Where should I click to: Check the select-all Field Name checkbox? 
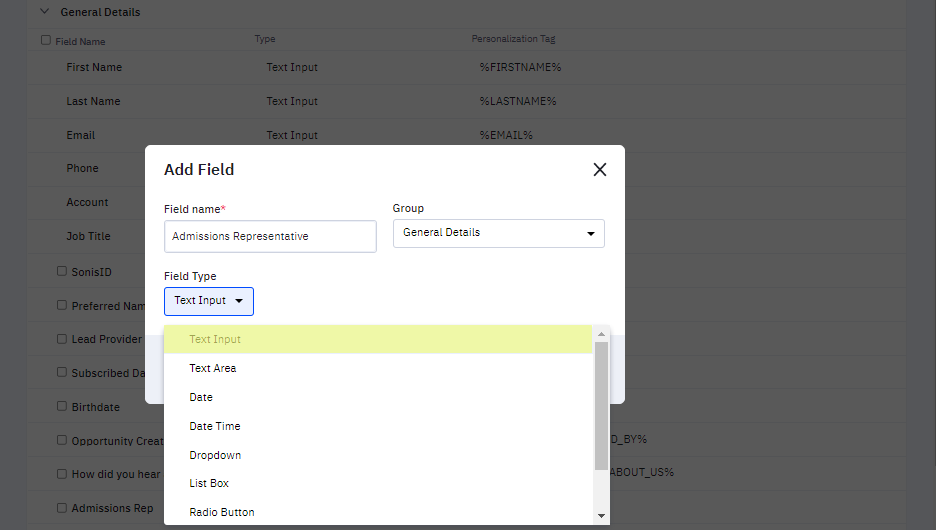(x=45, y=41)
